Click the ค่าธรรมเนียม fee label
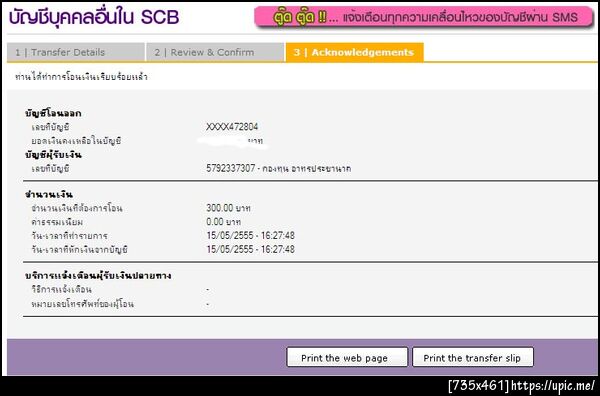This screenshot has width=600, height=396. (x=57, y=222)
